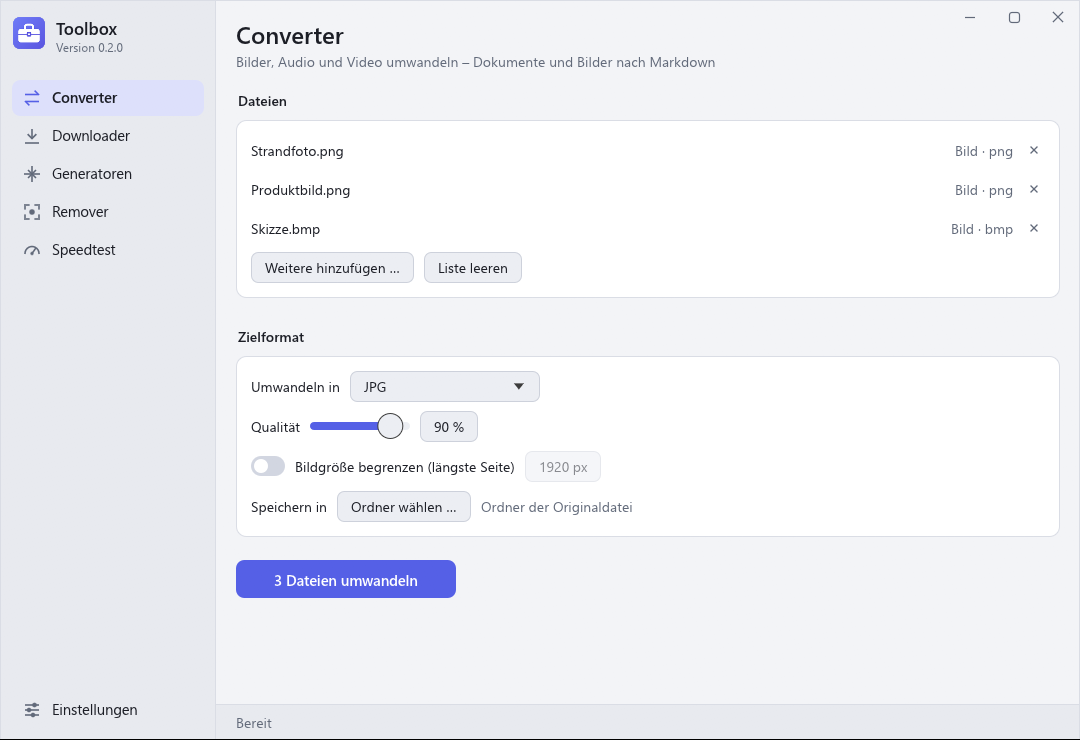
Task: Click the 90 % quality value field
Action: (449, 427)
